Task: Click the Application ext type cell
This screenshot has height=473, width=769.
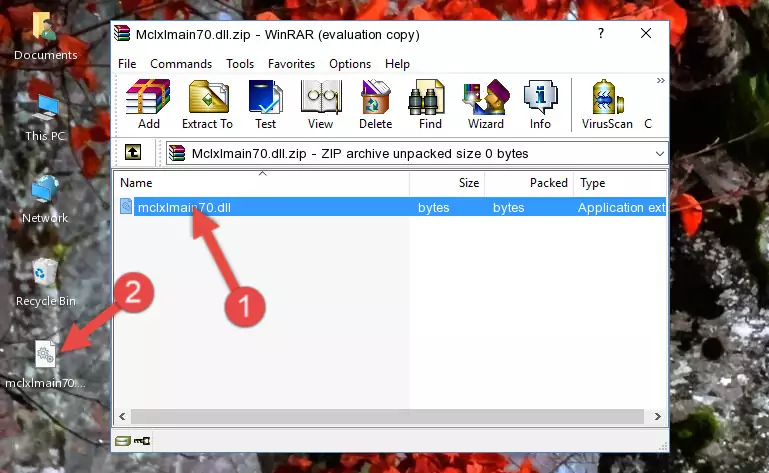Action: coord(621,208)
